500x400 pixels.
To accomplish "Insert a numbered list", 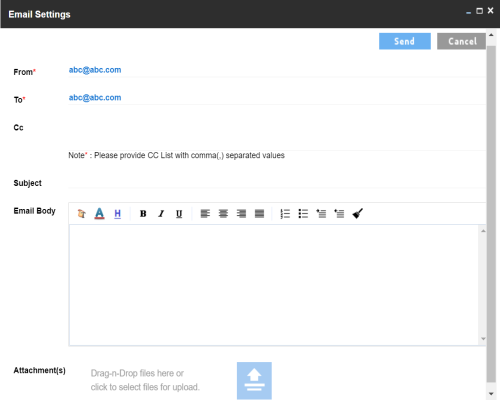I will [285, 213].
